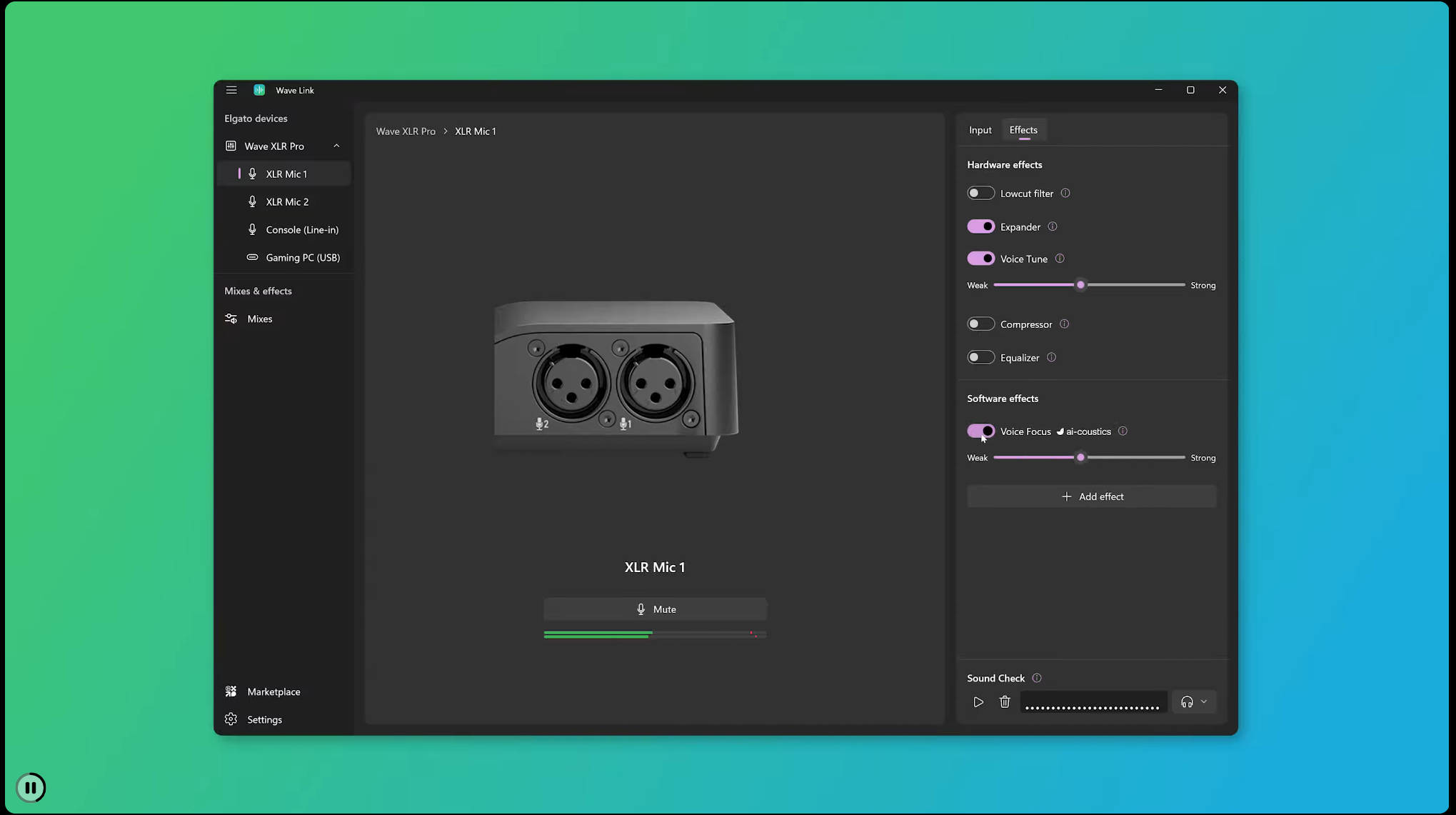Click the Sound Check info icon
Screen dimensions: 1456x815
coord(1037,678)
